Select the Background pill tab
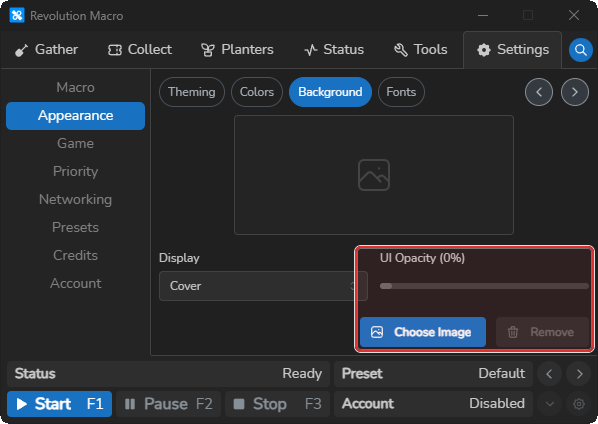 point(330,92)
